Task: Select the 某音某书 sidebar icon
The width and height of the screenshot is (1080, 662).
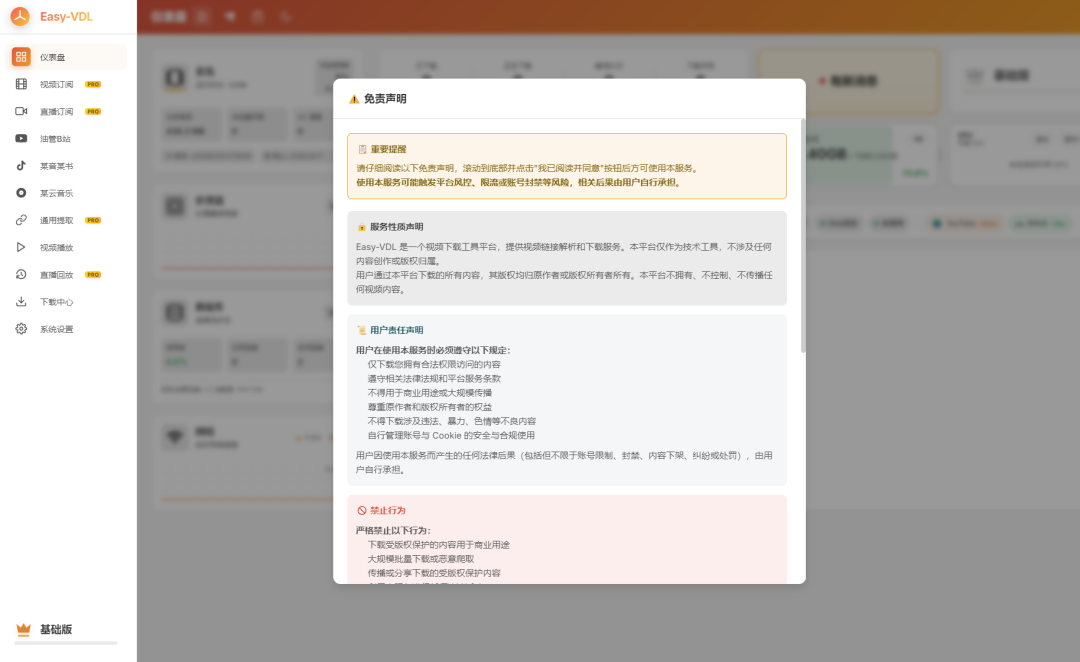Action: pyautogui.click(x=20, y=166)
